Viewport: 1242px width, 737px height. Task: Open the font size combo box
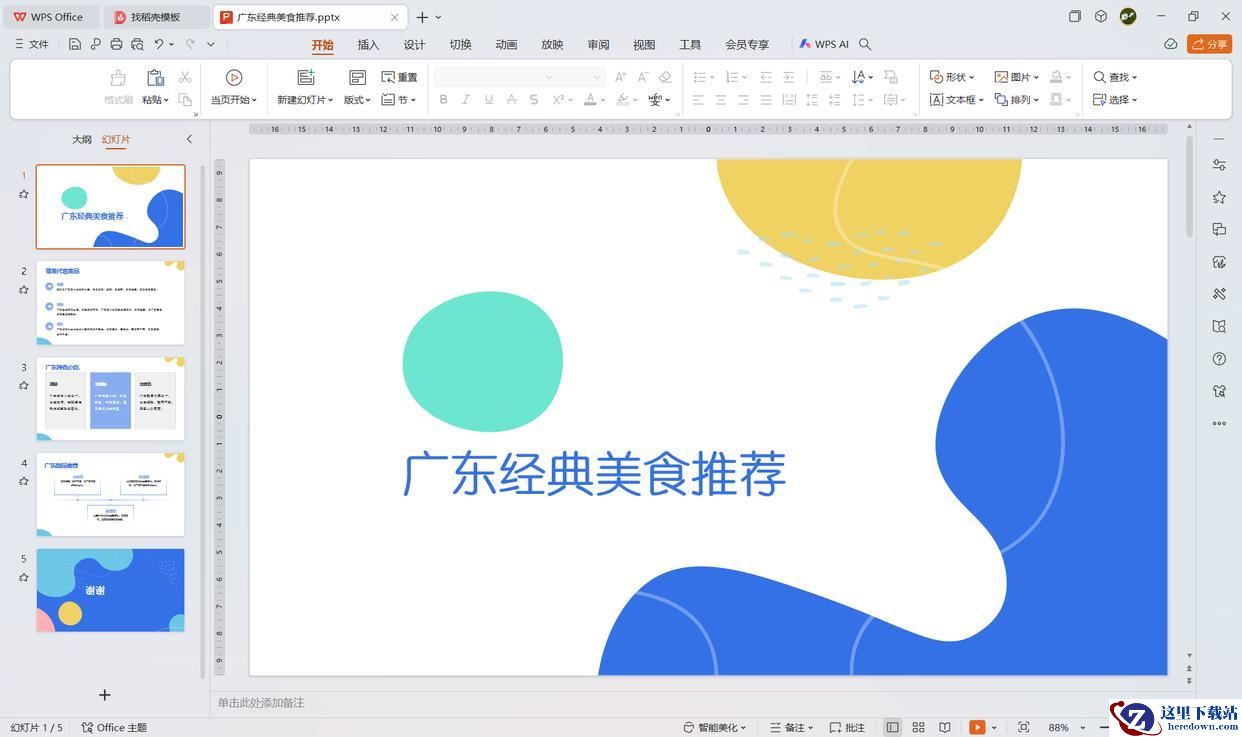(x=581, y=77)
